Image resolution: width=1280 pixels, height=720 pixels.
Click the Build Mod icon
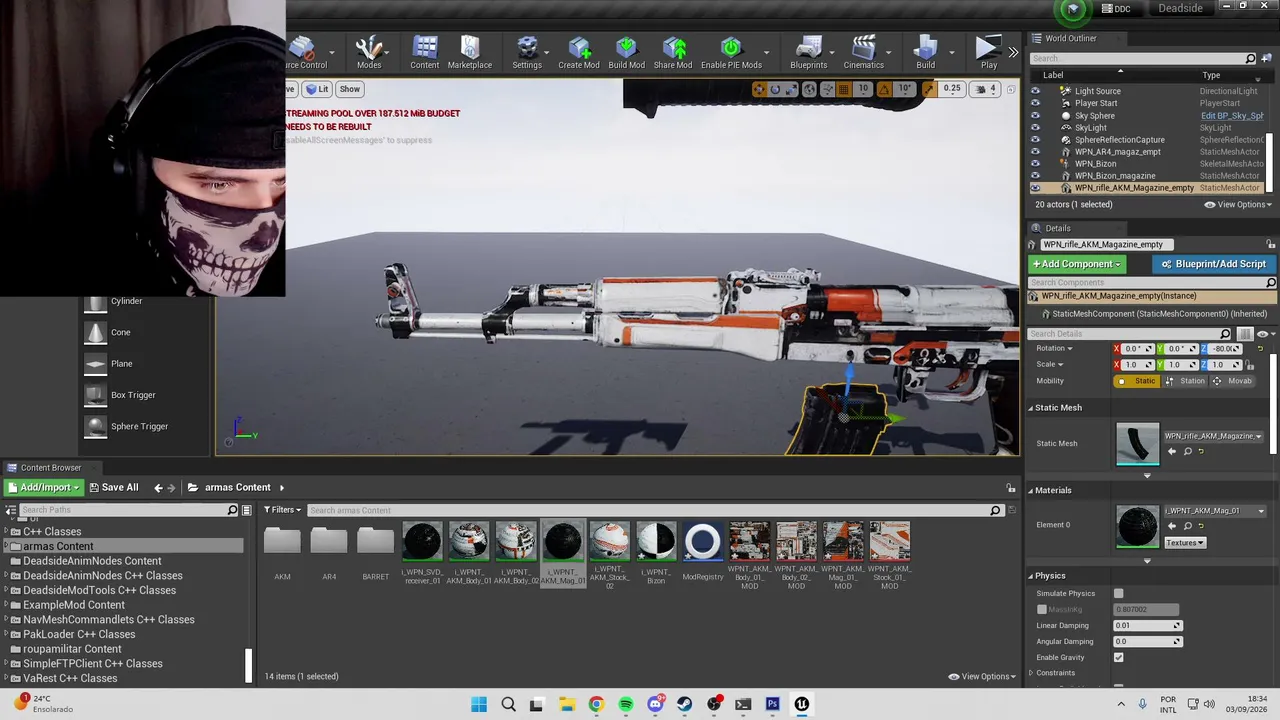(x=626, y=52)
